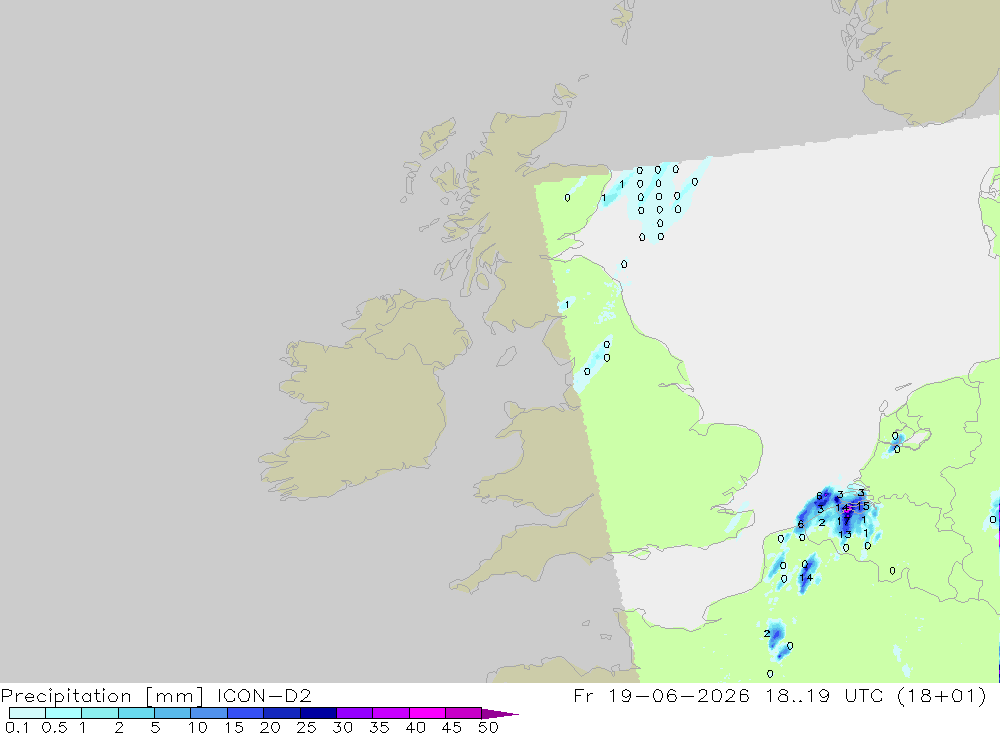This screenshot has height=733, width=1000.
Task: Pick the legend swatch between 2 and 5
Action: [x=136, y=713]
